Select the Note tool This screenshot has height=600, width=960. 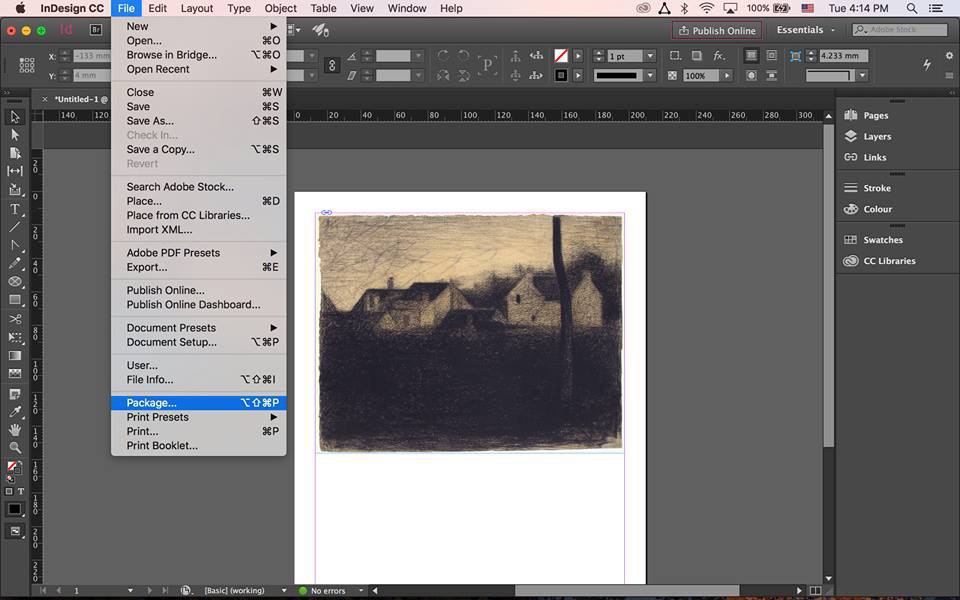click(15, 394)
